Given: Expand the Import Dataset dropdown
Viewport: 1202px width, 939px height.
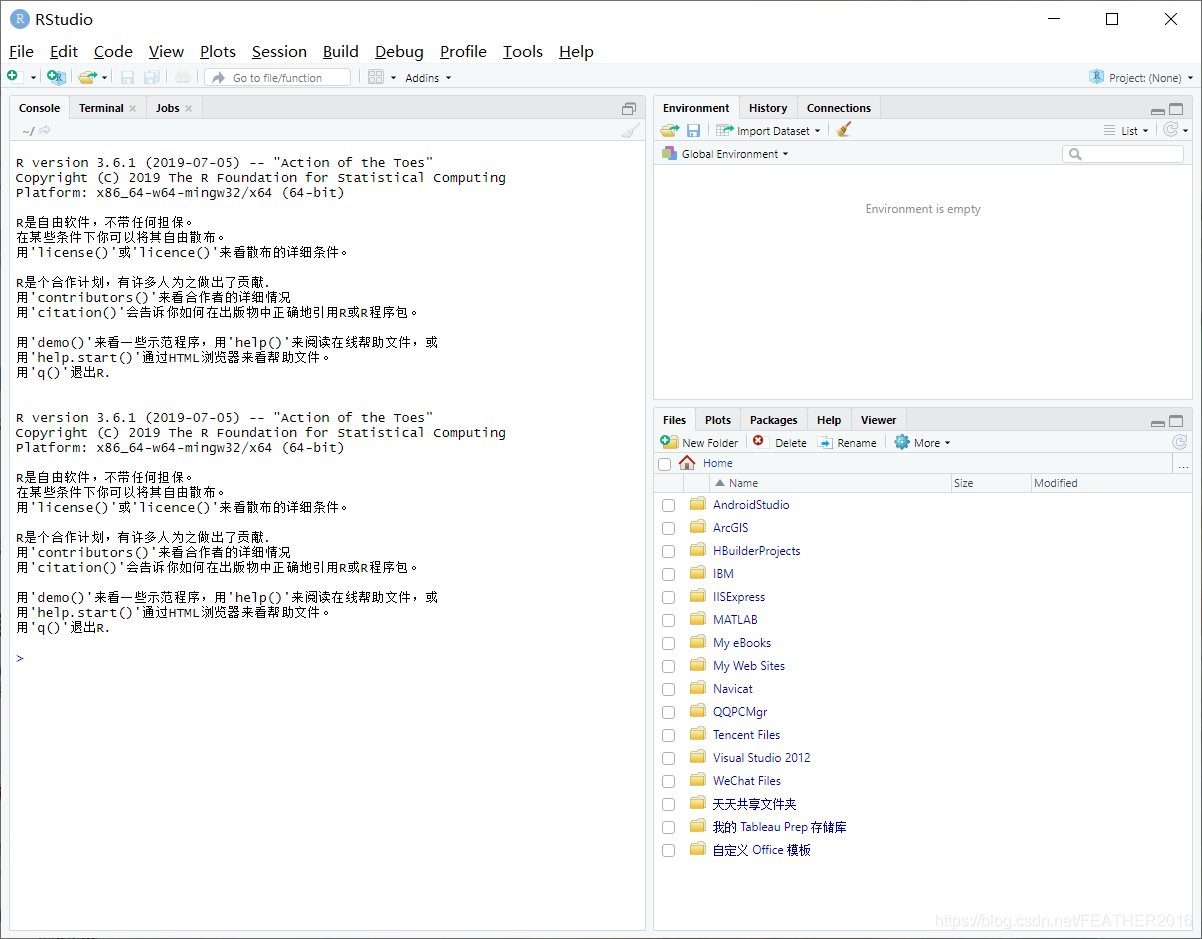Looking at the screenshot, I should 768,130.
